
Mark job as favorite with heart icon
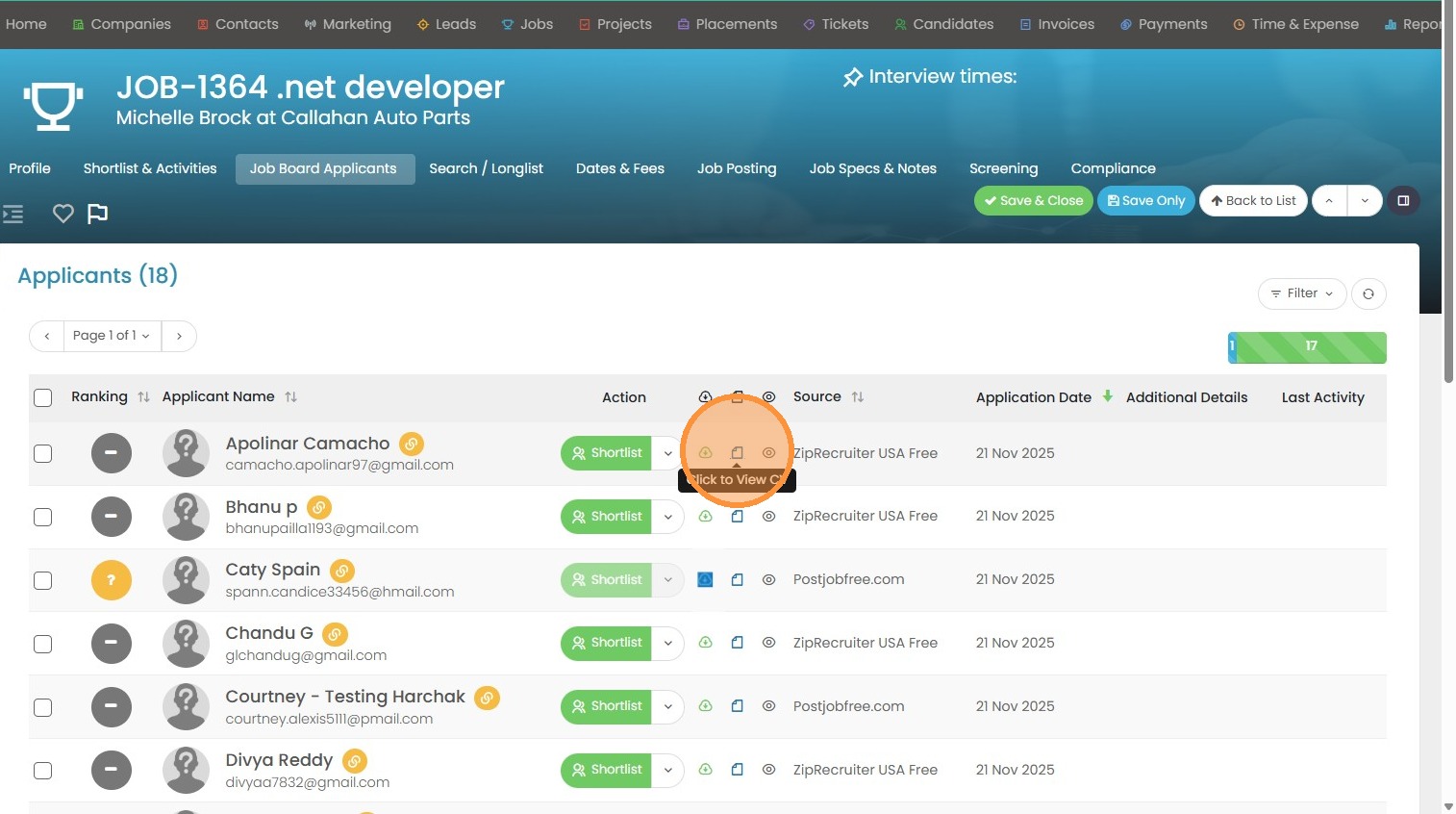(x=63, y=214)
